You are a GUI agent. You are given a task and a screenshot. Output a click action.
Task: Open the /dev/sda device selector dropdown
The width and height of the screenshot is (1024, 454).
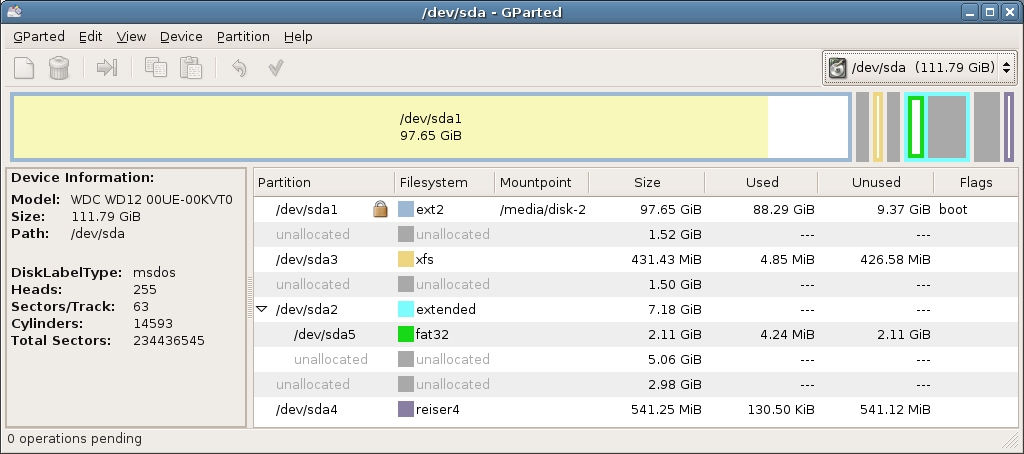(920, 67)
